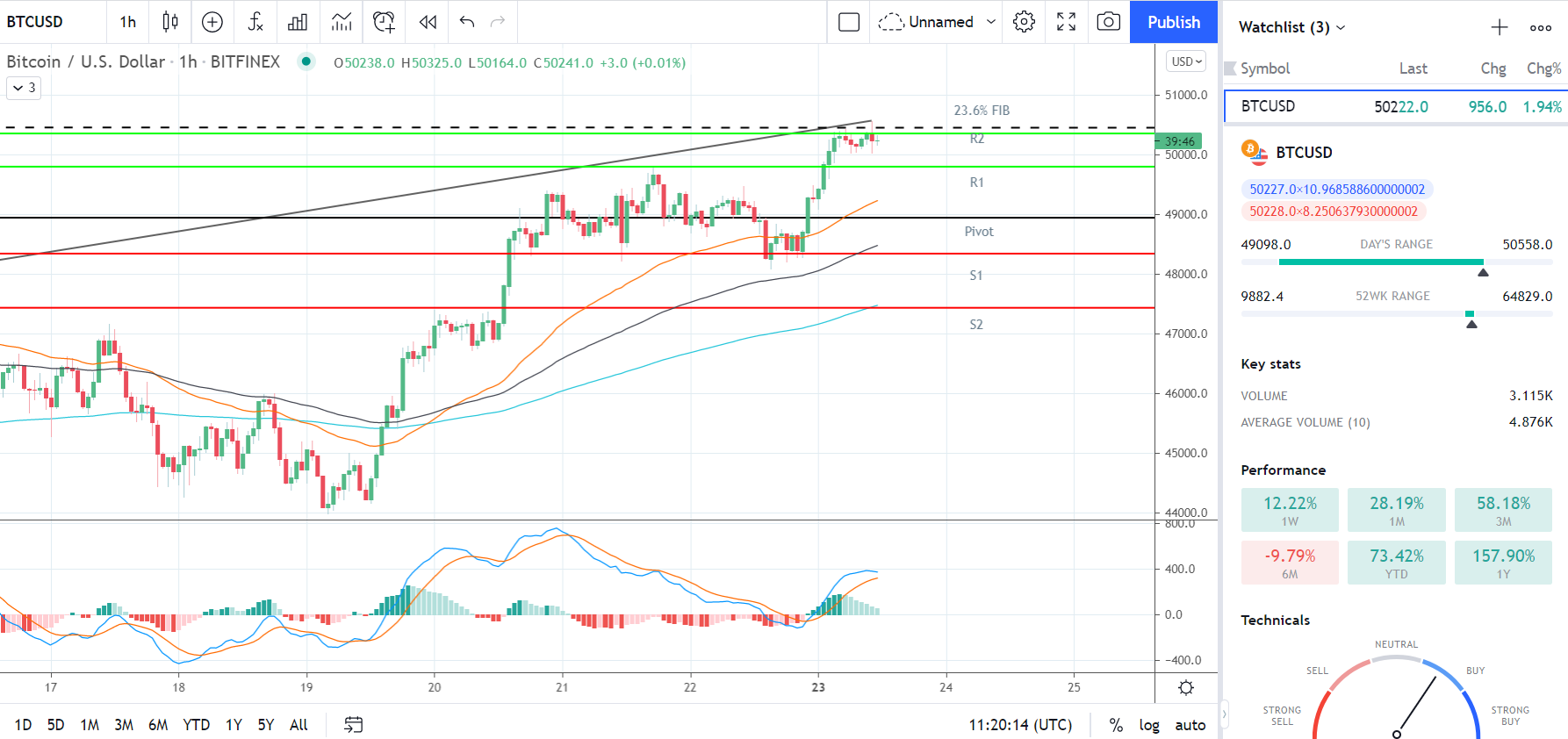Expand the collapsed indicators legend showing 3
Viewport: 1568px width, 739px height.
pos(25,88)
